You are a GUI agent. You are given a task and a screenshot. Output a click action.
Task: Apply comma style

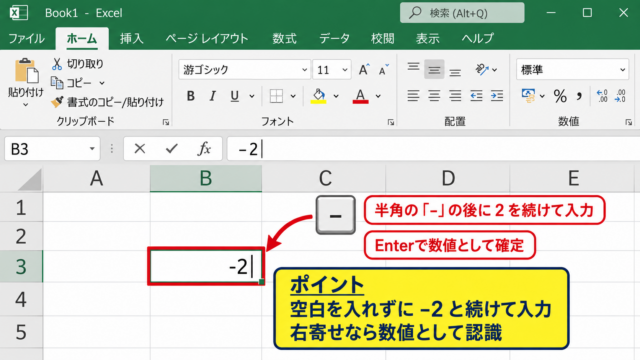[579, 96]
